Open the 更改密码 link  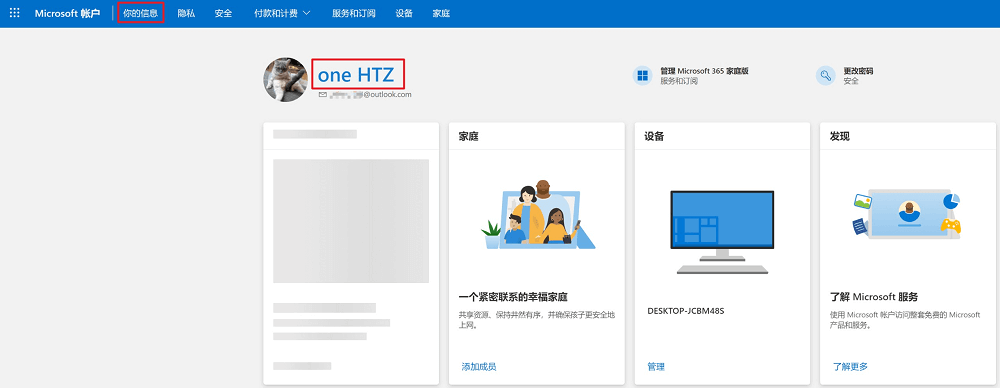click(858, 71)
